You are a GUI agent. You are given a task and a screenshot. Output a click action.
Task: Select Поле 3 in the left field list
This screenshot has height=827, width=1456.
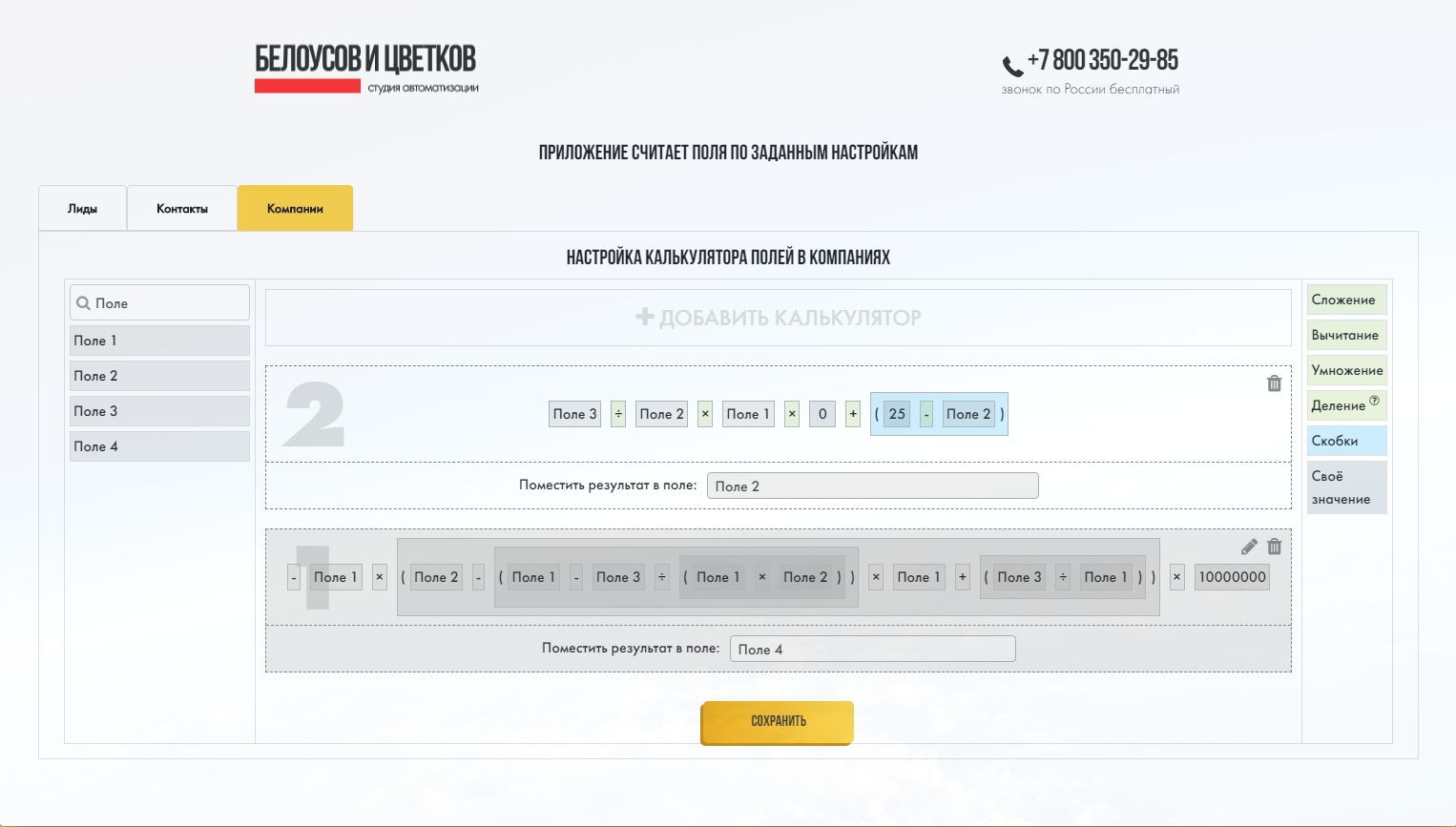point(159,411)
